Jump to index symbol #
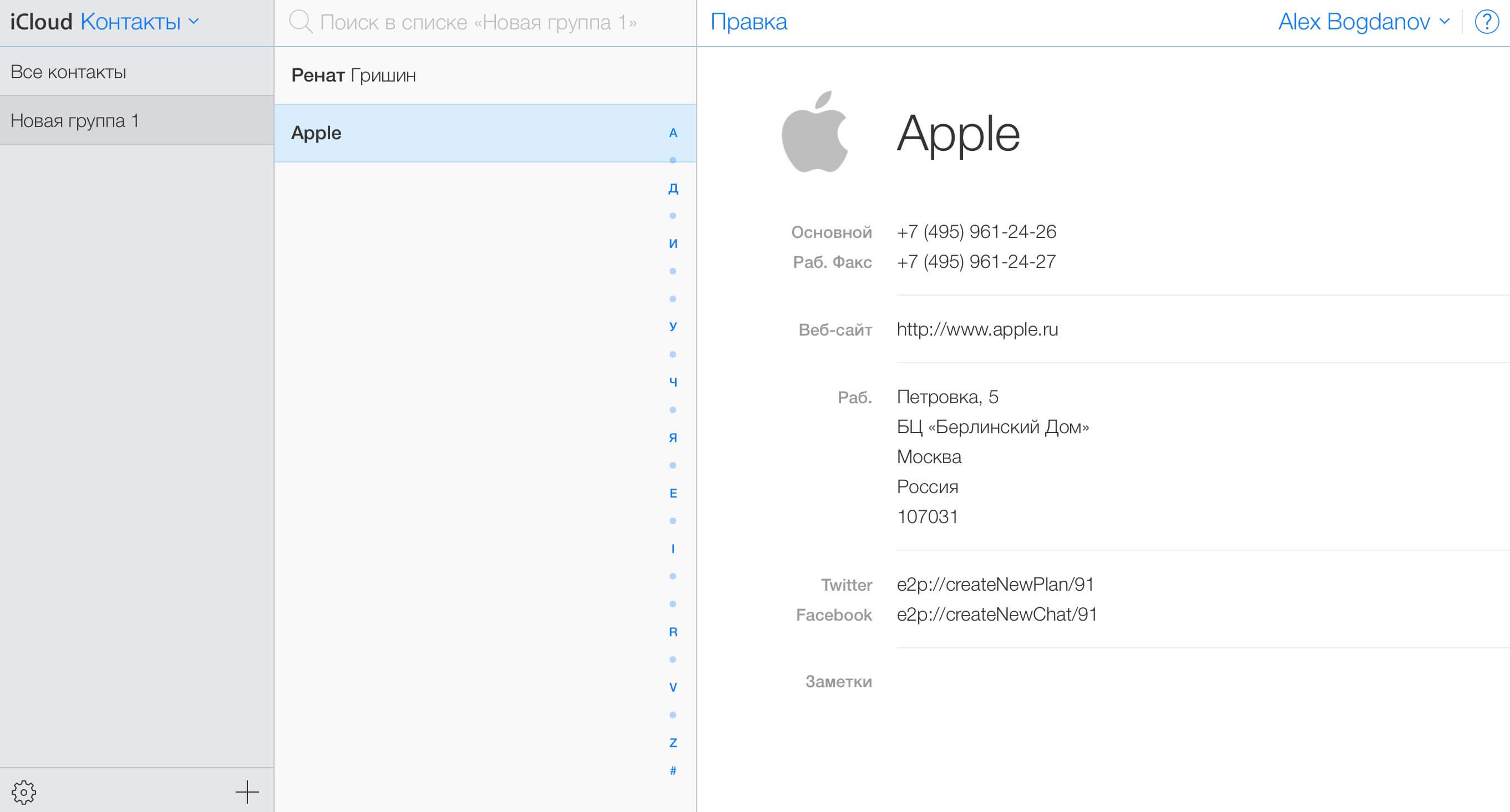Screen dimensions: 1510x812 click(x=673, y=770)
